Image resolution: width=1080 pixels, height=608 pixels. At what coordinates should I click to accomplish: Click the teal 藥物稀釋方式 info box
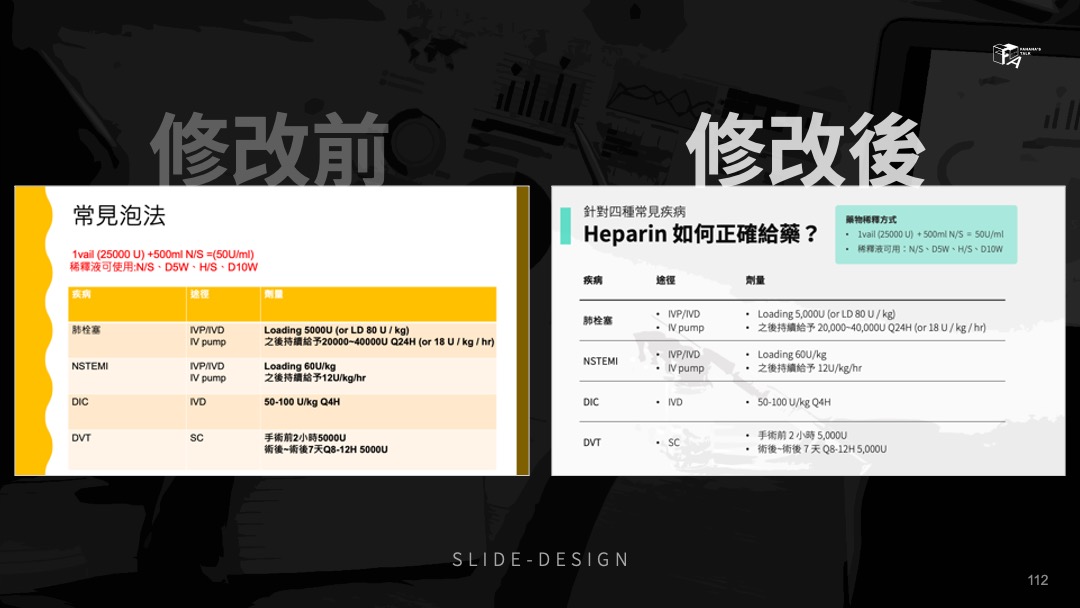coord(925,234)
